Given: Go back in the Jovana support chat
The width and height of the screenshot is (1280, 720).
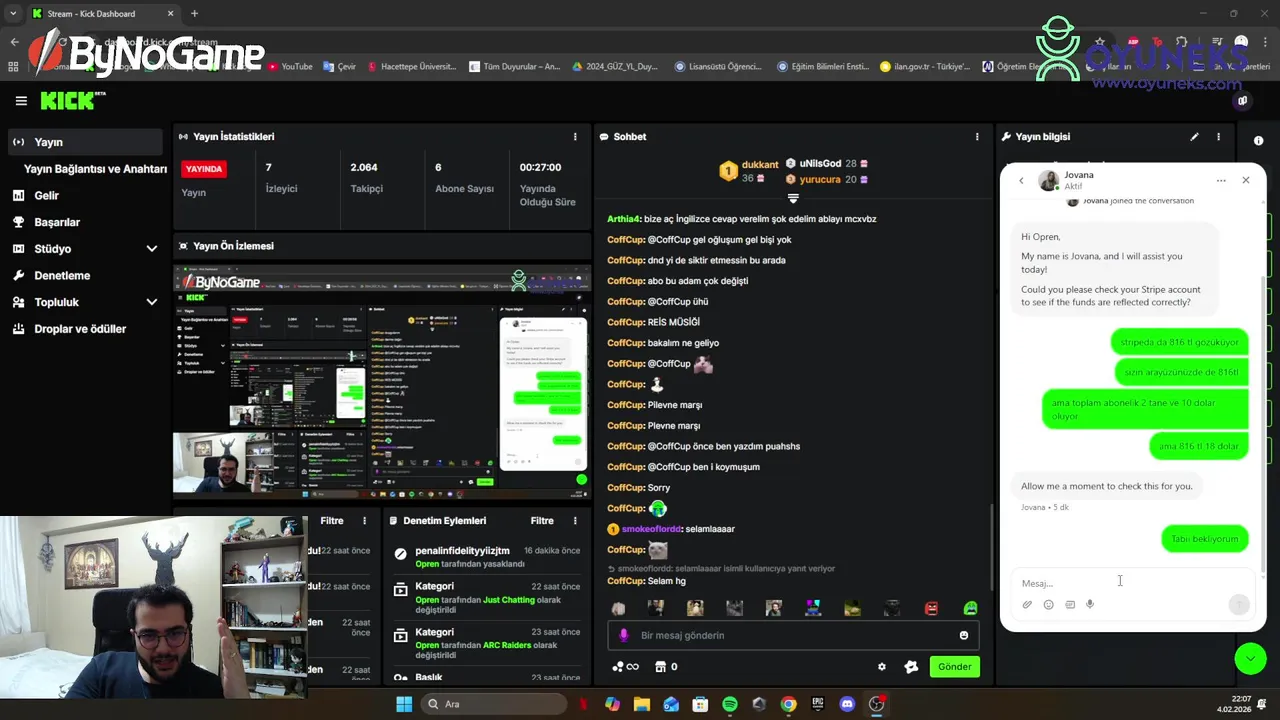Looking at the screenshot, I should 1021,181.
